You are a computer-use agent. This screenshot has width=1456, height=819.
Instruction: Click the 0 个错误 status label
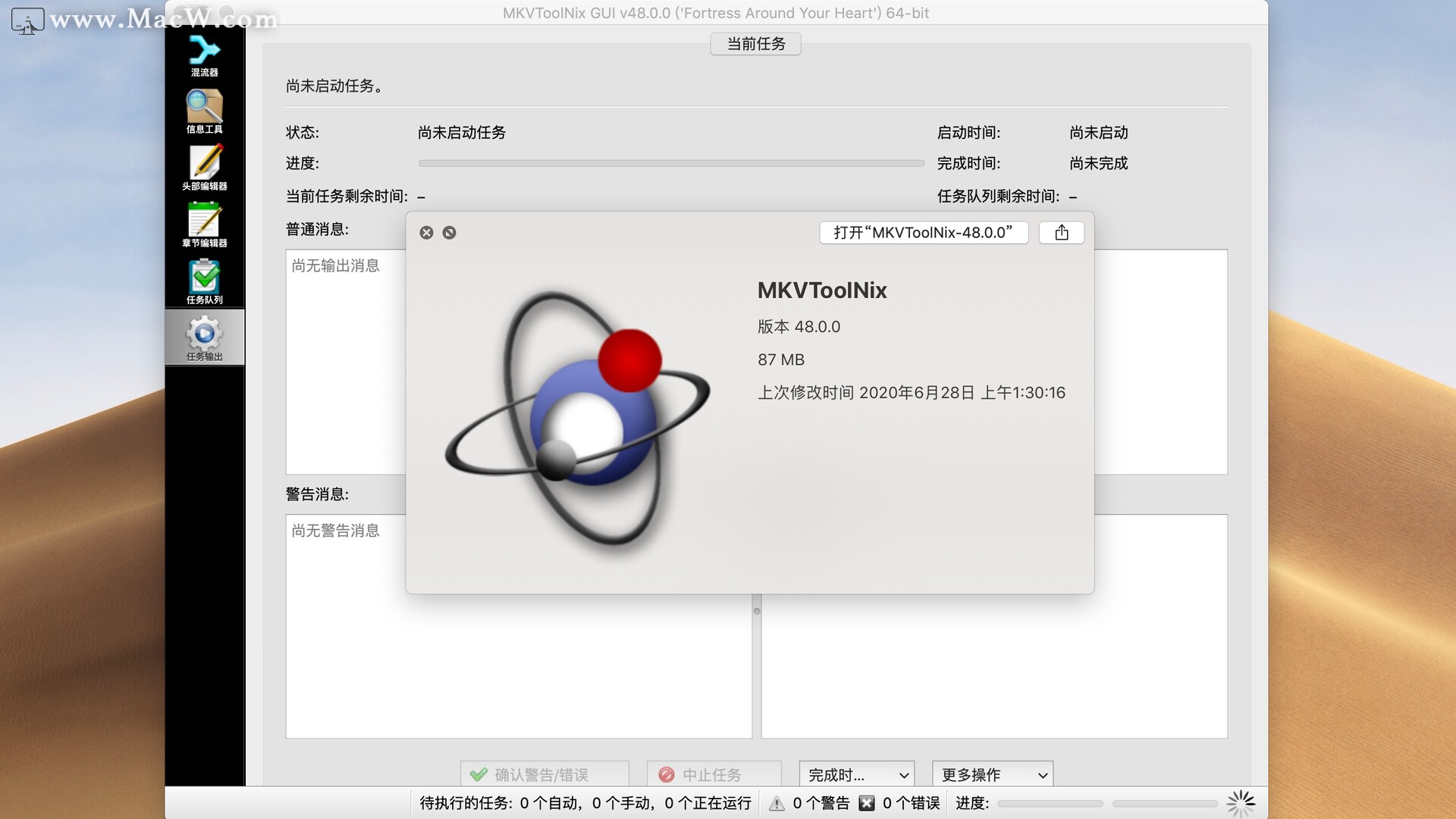click(912, 803)
